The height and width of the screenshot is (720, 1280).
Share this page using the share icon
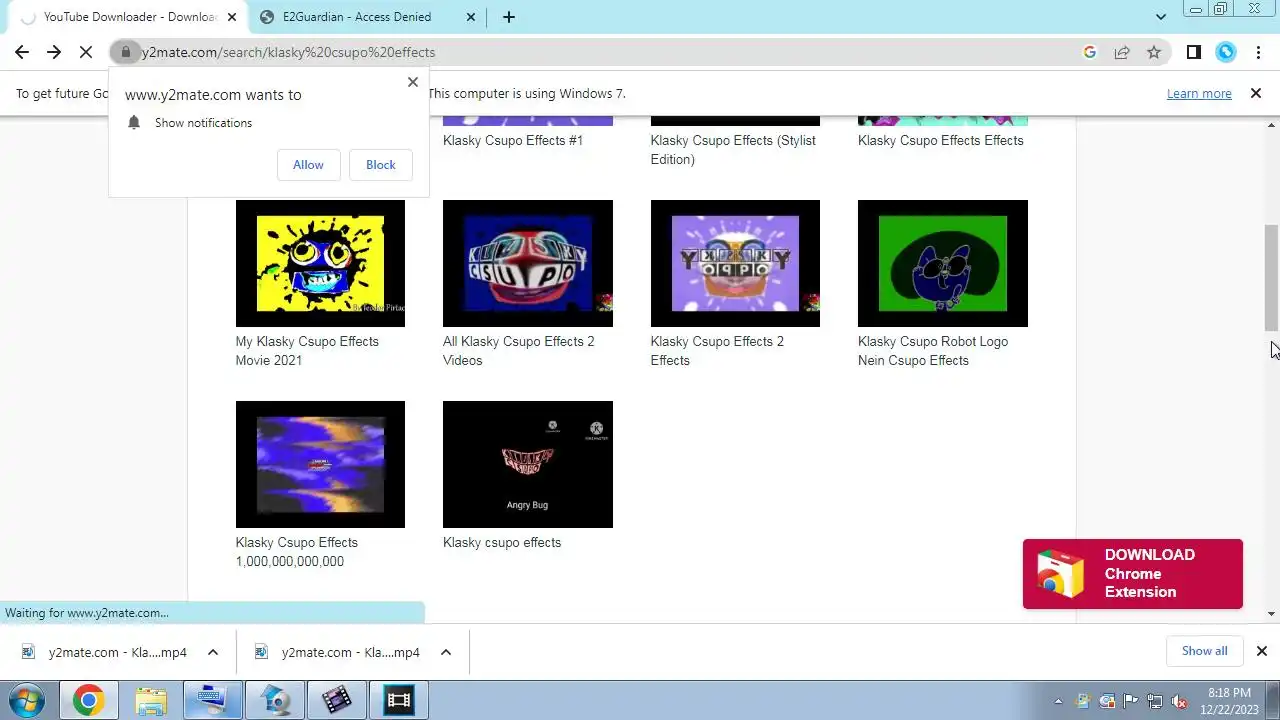coord(1122,52)
